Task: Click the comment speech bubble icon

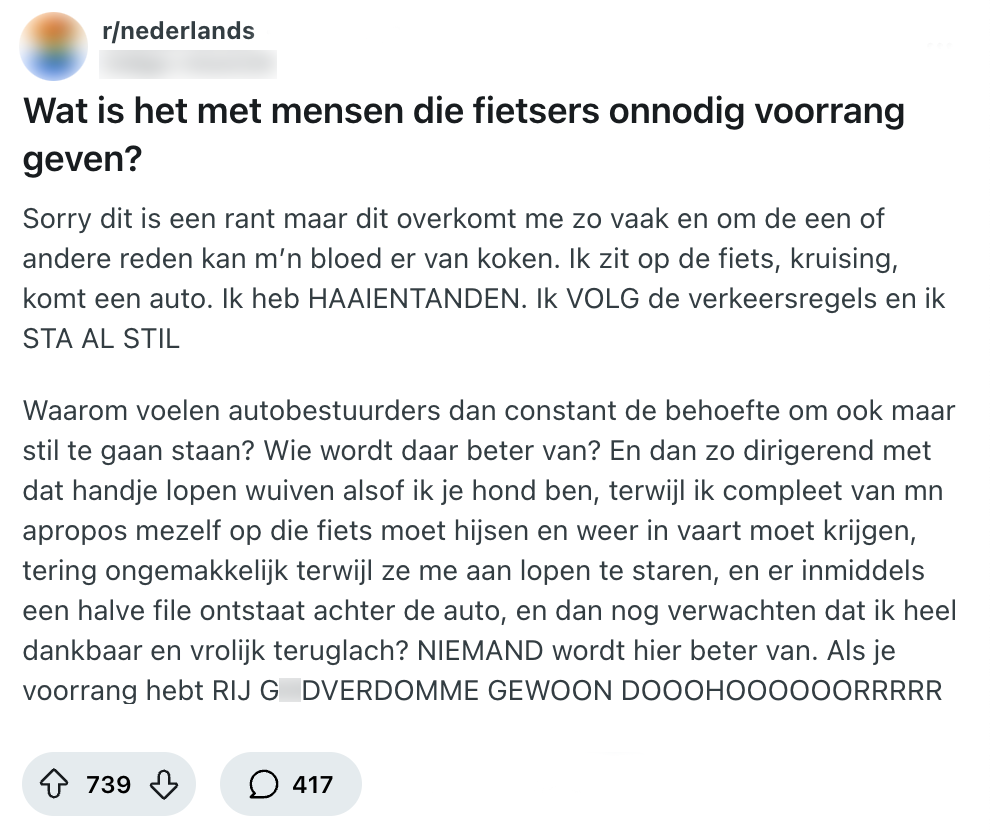Action: [263, 785]
